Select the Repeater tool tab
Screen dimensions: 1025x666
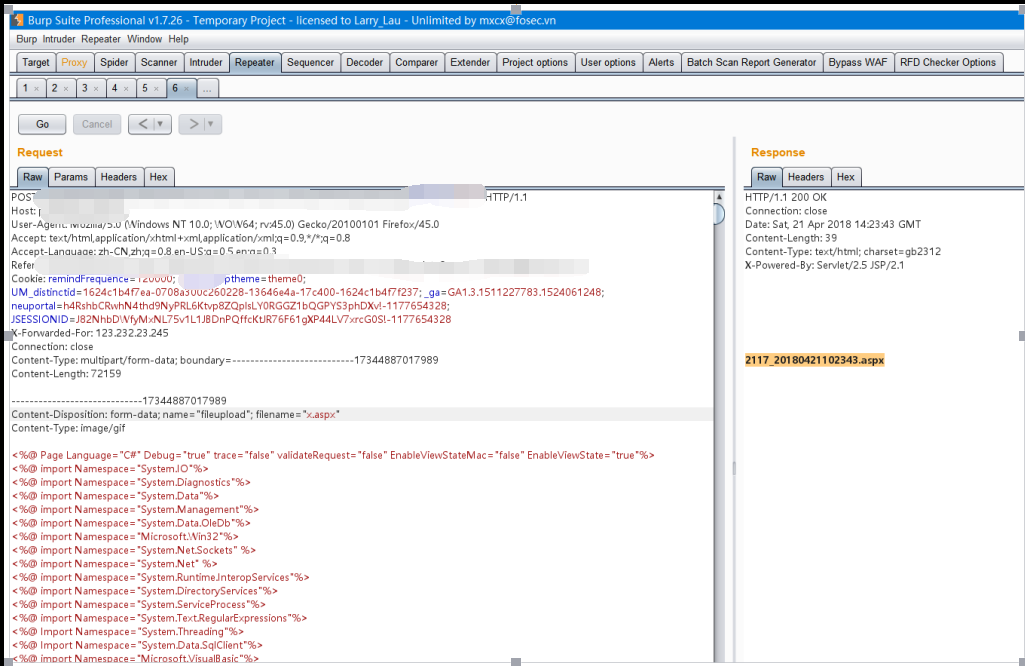pos(255,63)
